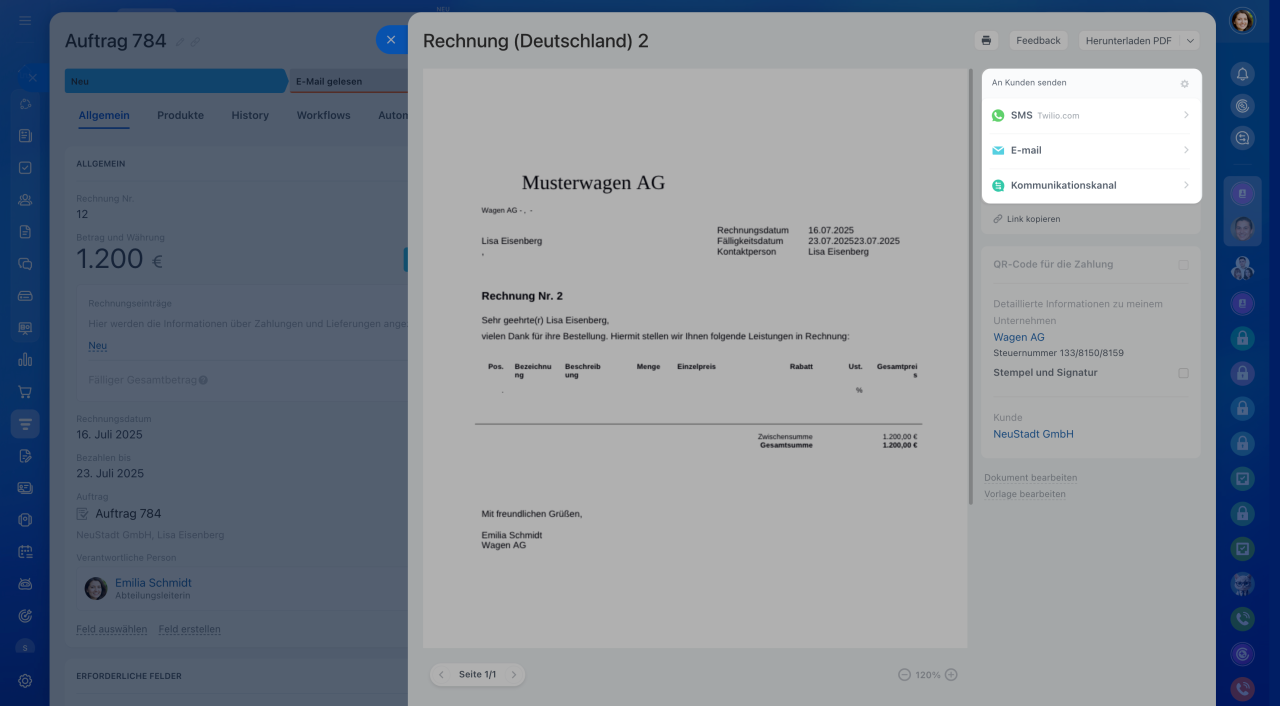Screen dimensions: 1280x706
Task: Click the green phone icon in right panel
Action: click(x=1242, y=619)
